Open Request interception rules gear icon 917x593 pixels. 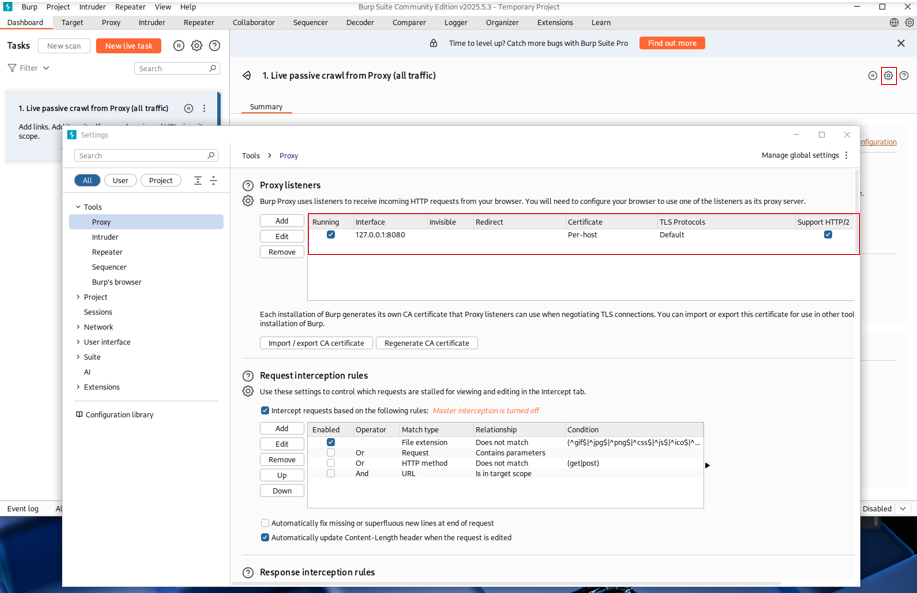pyautogui.click(x=248, y=391)
